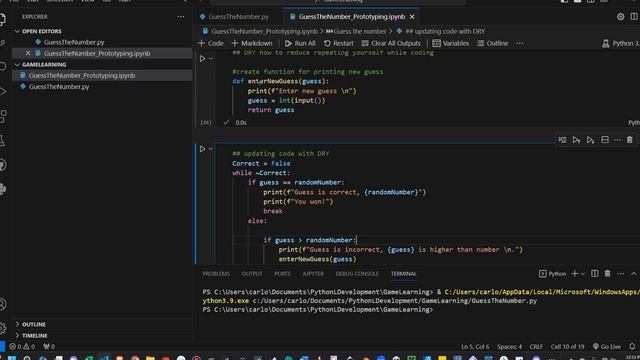The width and height of the screenshot is (640, 360).
Task: Click 'Guess the number' breadcrumb
Action: click(x=356, y=31)
